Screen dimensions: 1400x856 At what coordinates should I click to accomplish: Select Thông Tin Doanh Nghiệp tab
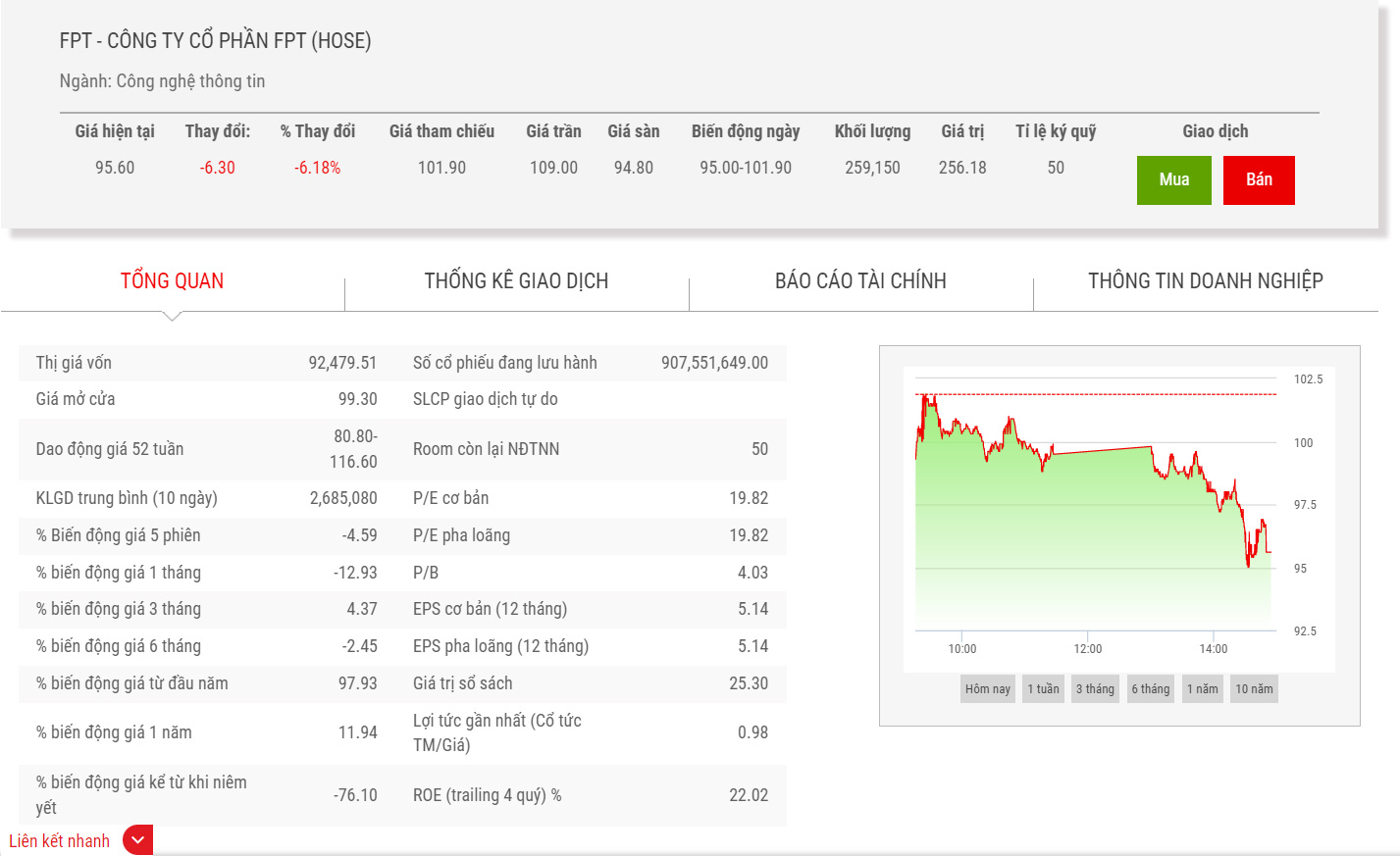coord(1205,281)
